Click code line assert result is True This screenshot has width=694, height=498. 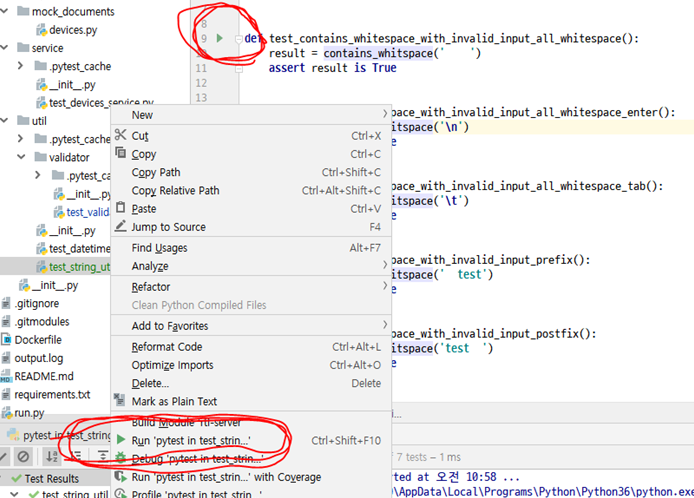pyautogui.click(x=332, y=68)
